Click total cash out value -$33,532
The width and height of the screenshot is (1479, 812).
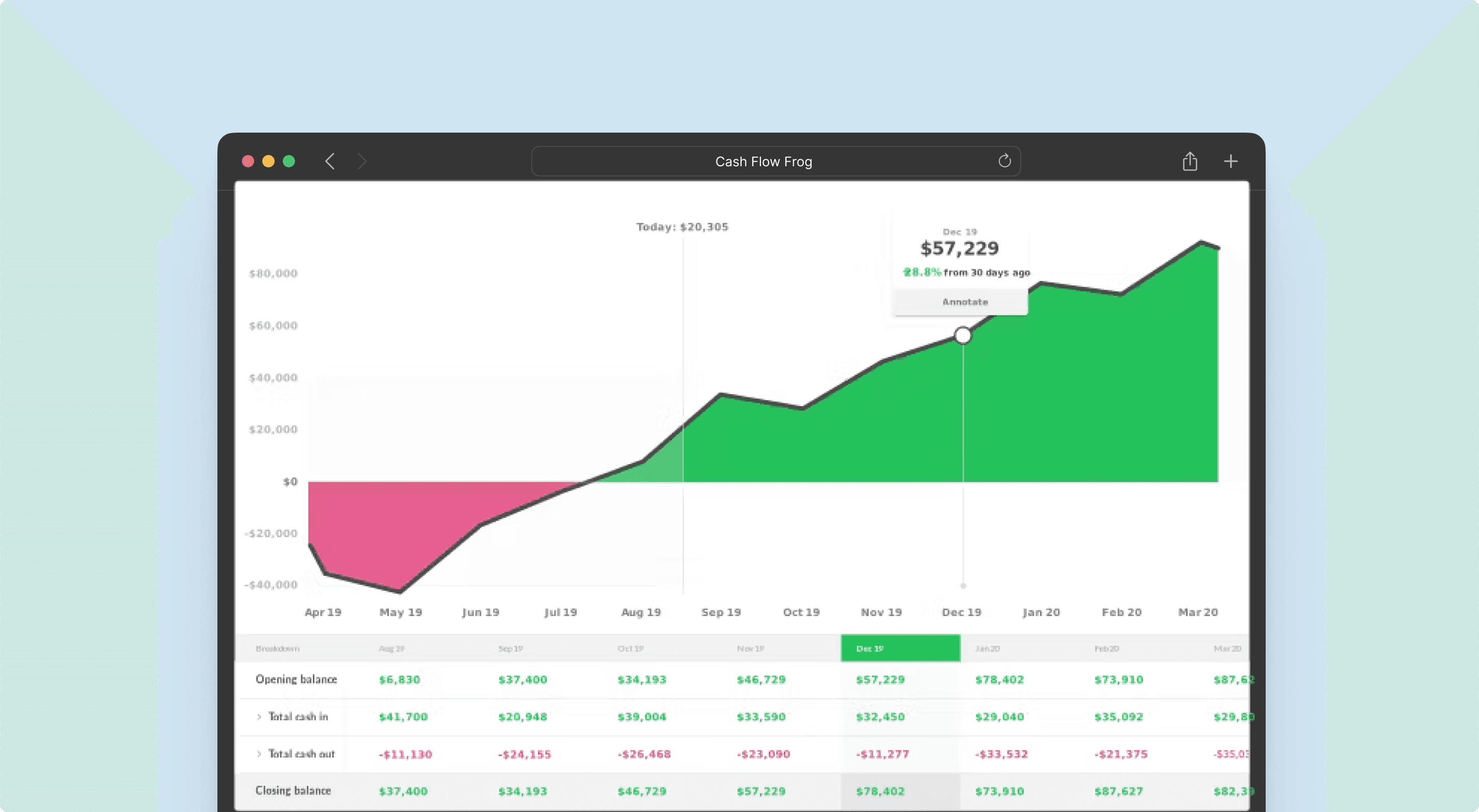[1002, 754]
